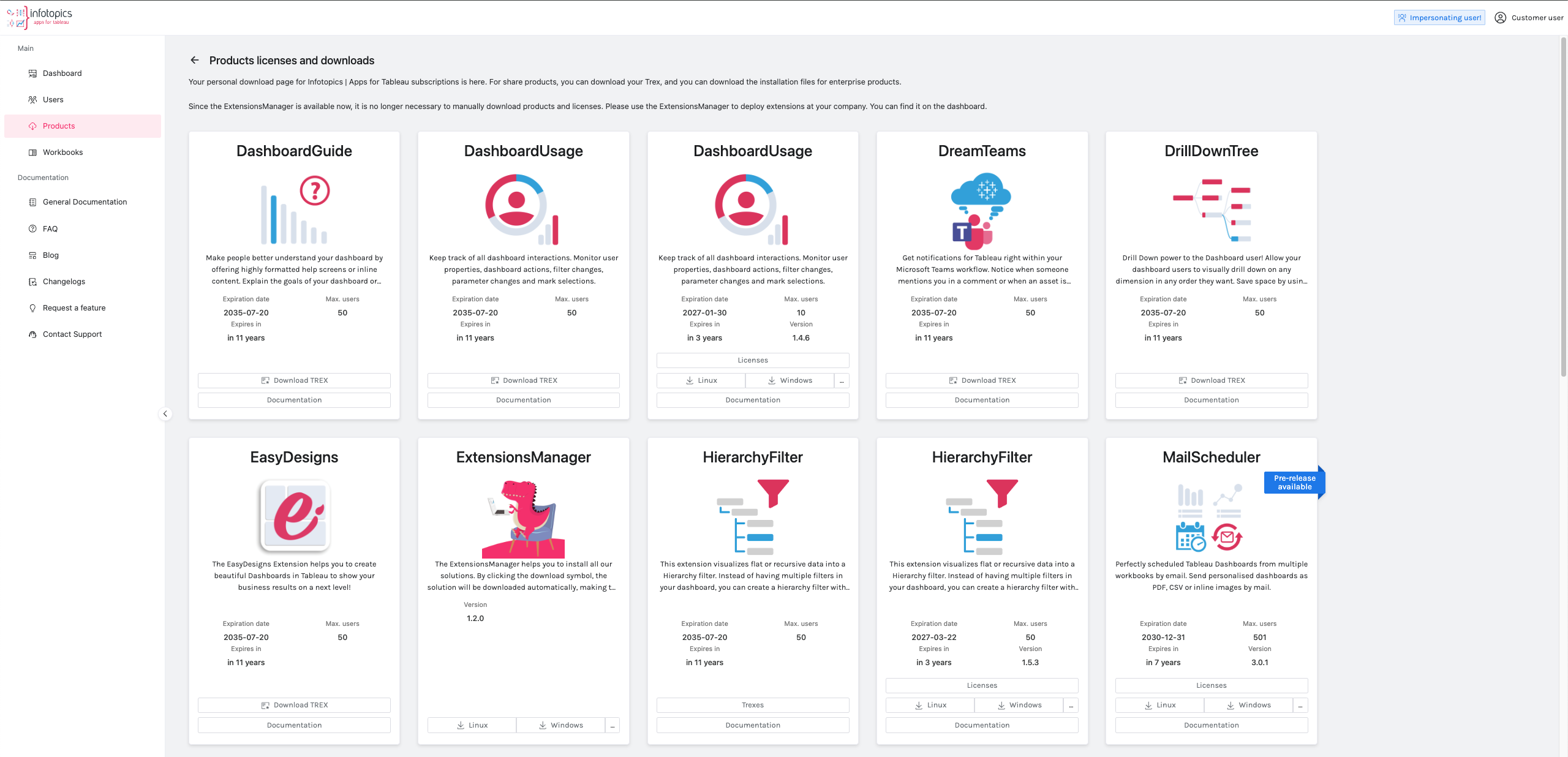The width and height of the screenshot is (1568, 757).
Task: Collapse the sidebar with the chevron handle
Action: pos(165,414)
